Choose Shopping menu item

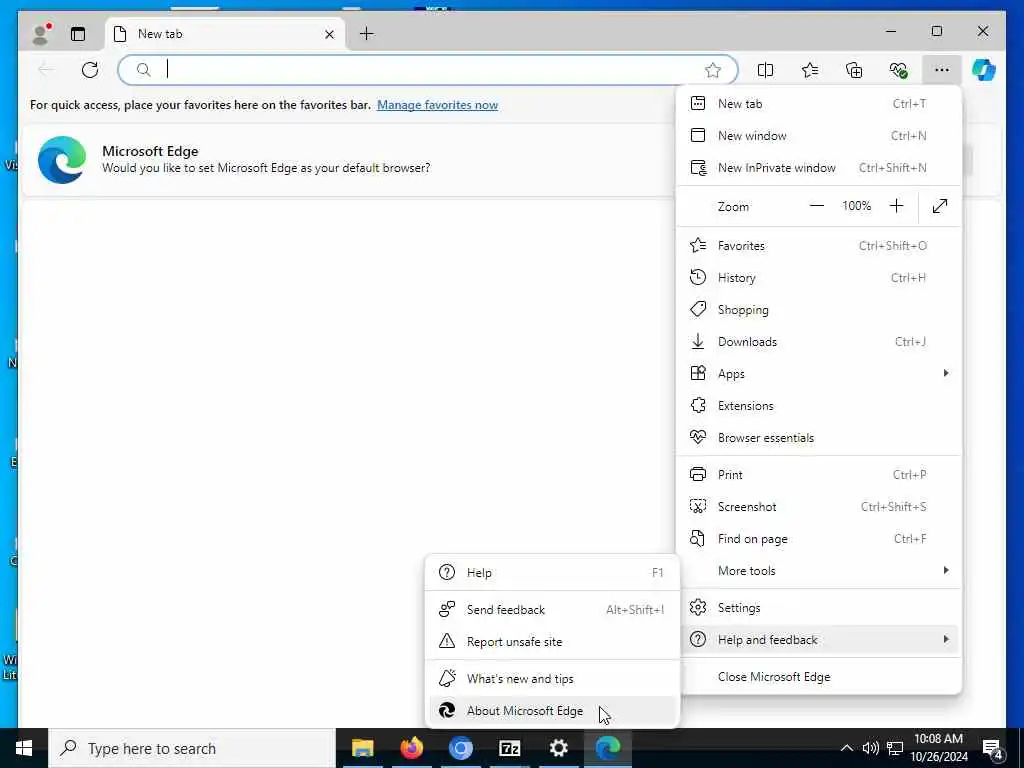(x=819, y=310)
